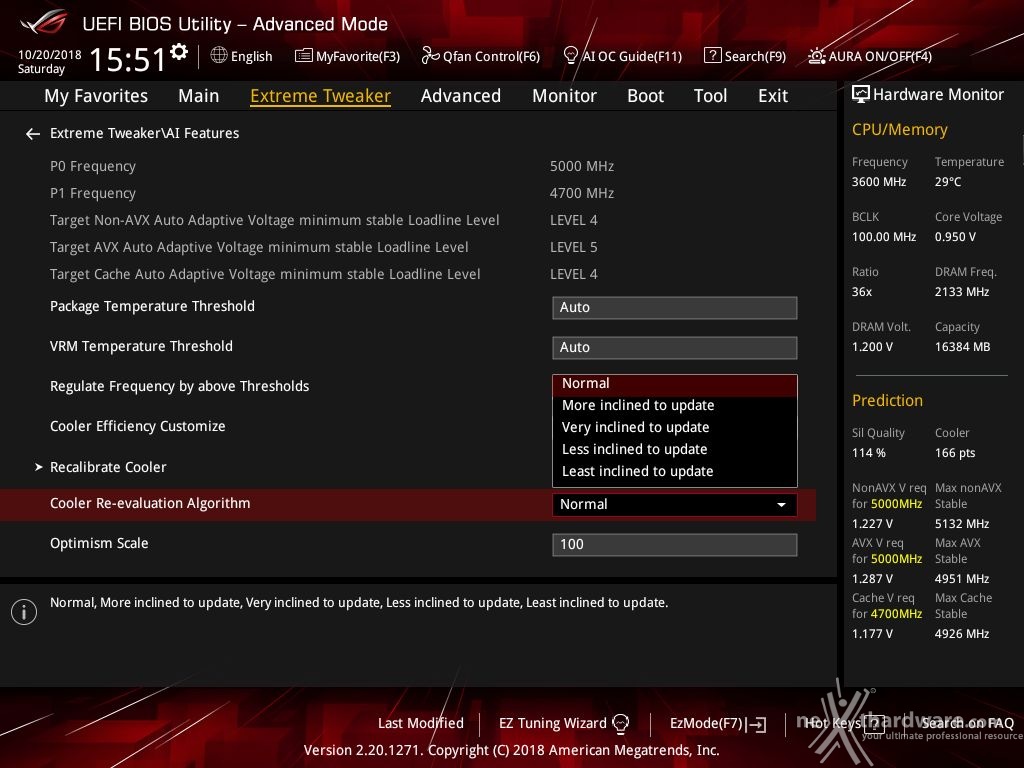
Task: Click the P0 Frequency row label
Action: click(93, 167)
